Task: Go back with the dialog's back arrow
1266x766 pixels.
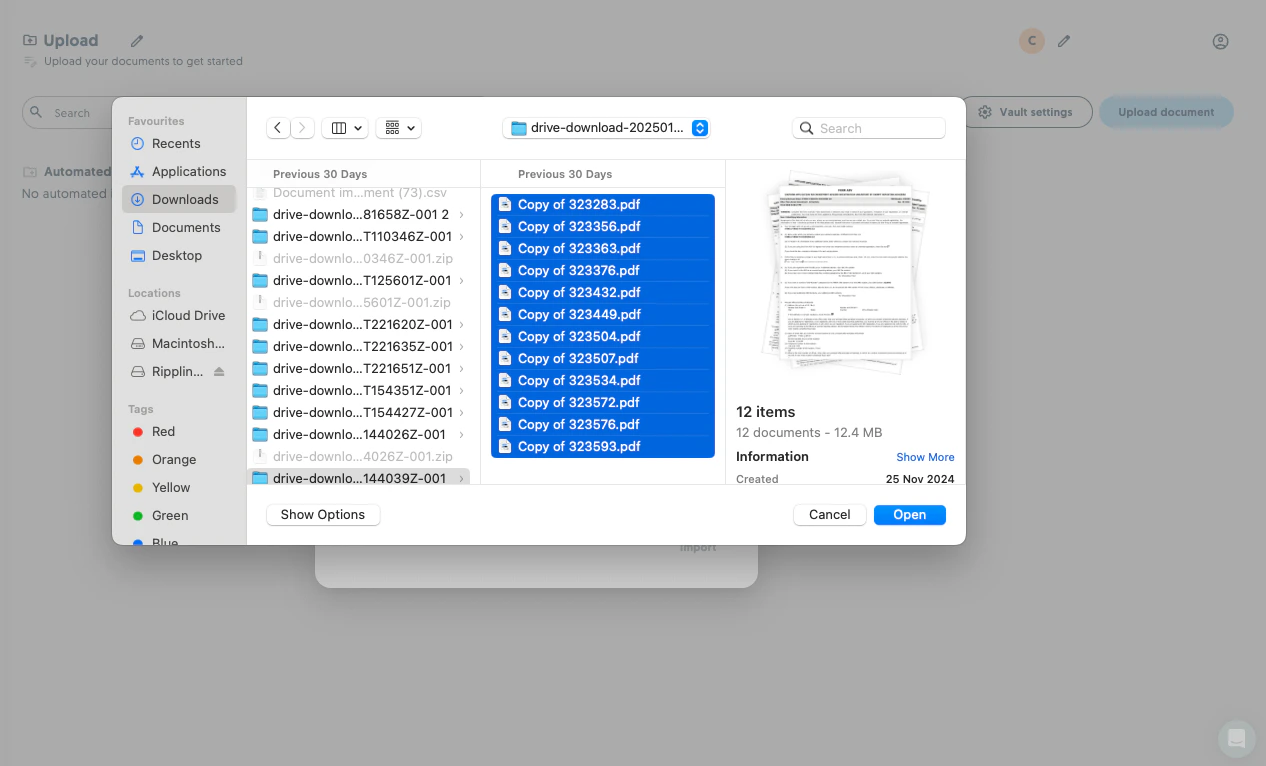Action: pyautogui.click(x=278, y=128)
